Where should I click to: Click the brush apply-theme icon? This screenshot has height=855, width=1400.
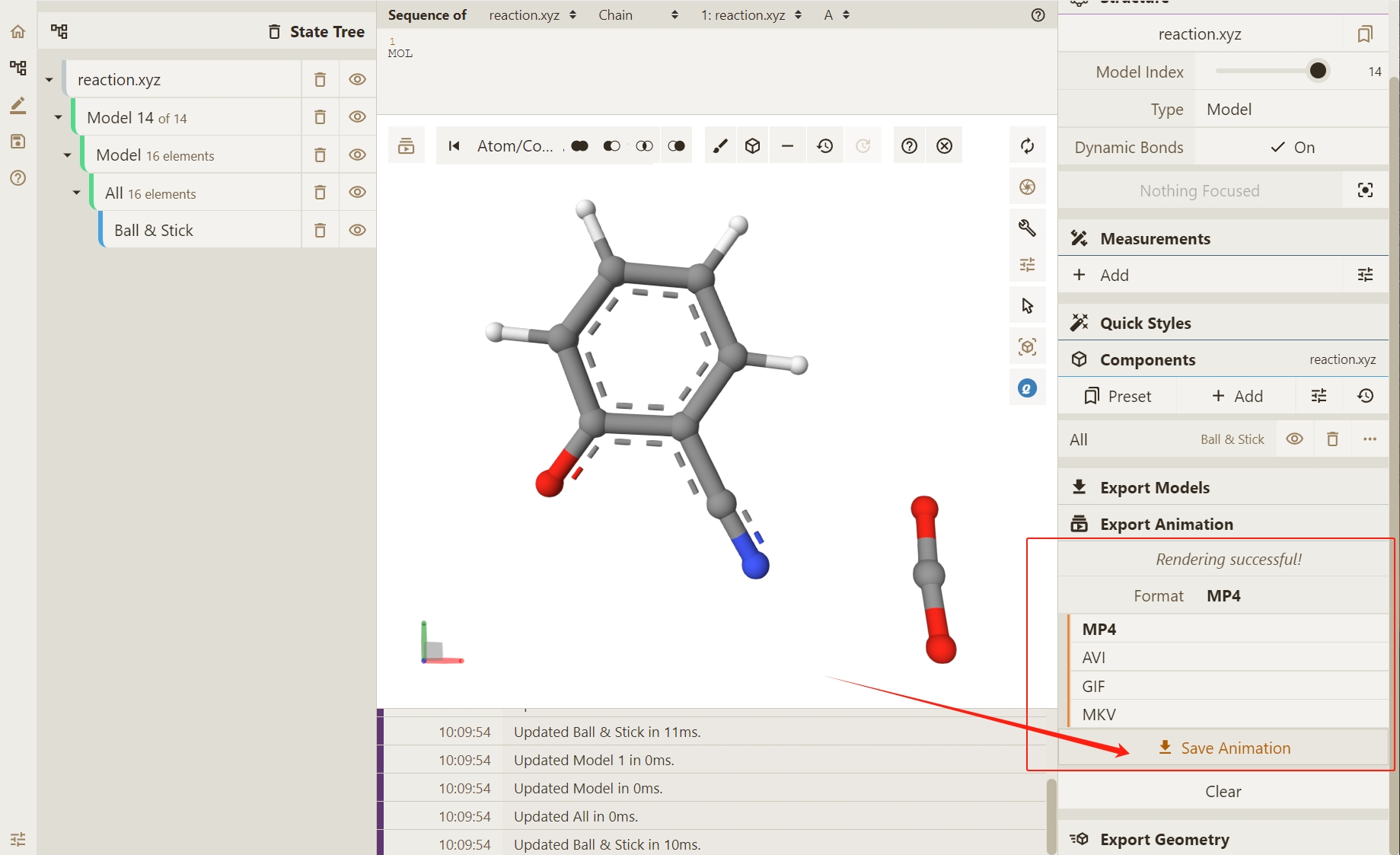coord(719,146)
